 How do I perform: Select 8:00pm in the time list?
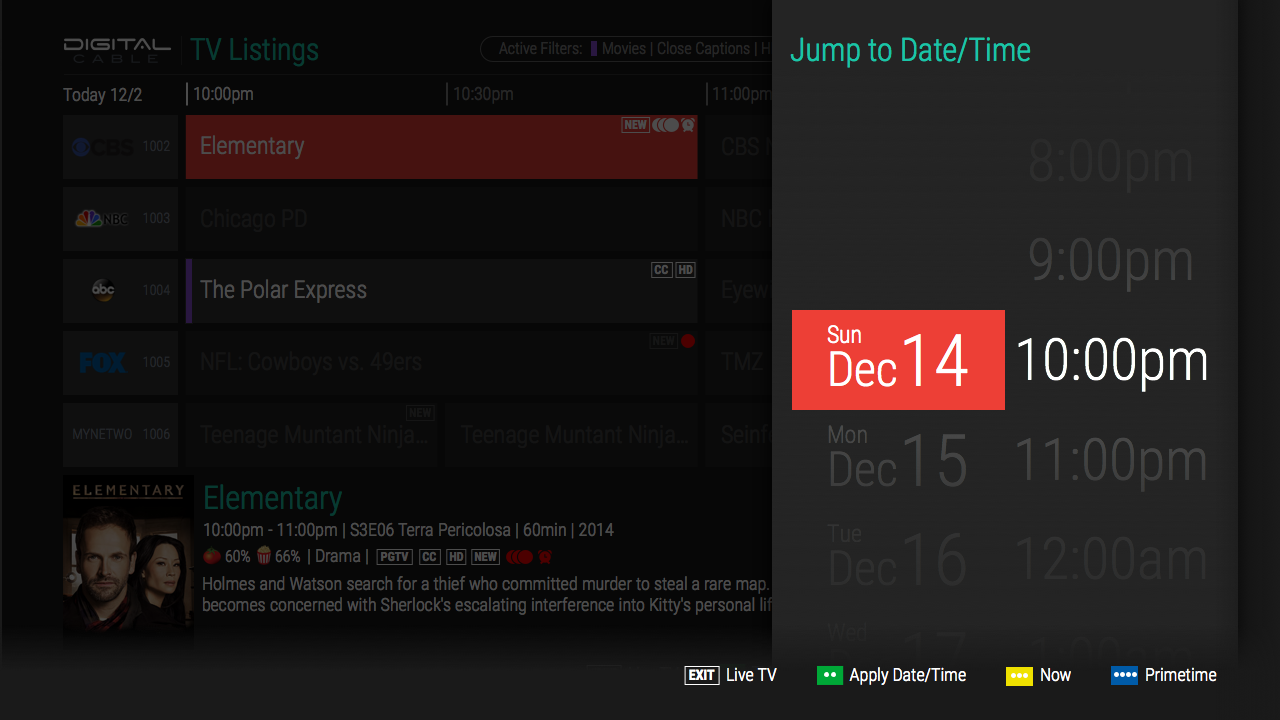pyautogui.click(x=1110, y=163)
